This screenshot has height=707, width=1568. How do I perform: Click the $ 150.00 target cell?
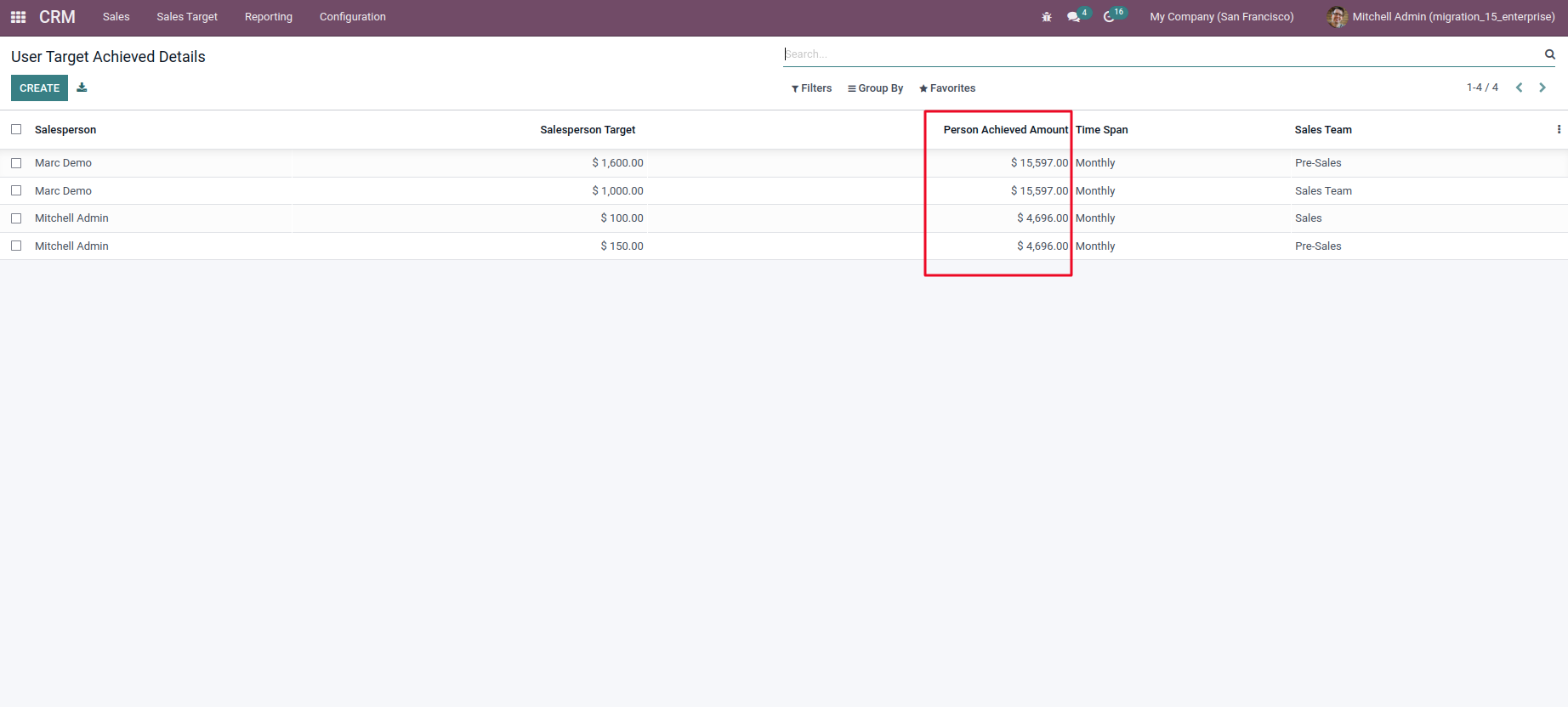coord(622,246)
